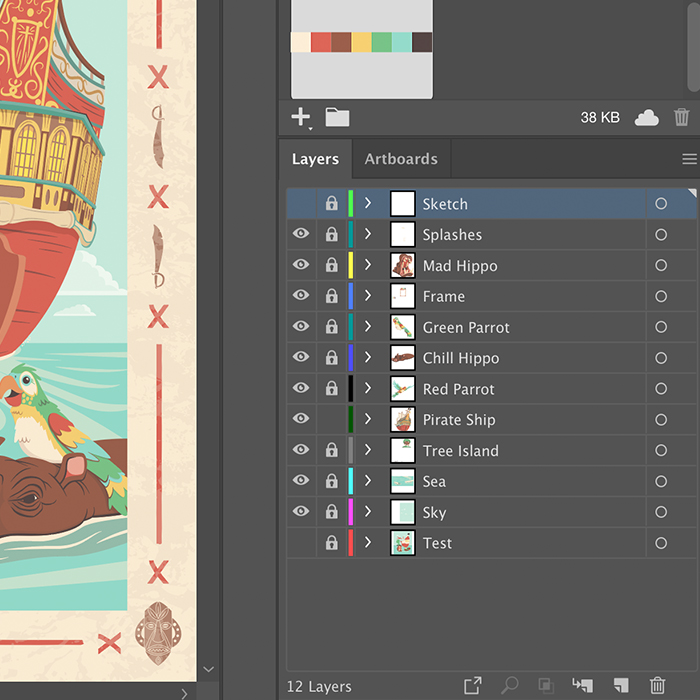Unlock the Frame layer
Viewport: 700px width, 700px height.
pyautogui.click(x=331, y=296)
